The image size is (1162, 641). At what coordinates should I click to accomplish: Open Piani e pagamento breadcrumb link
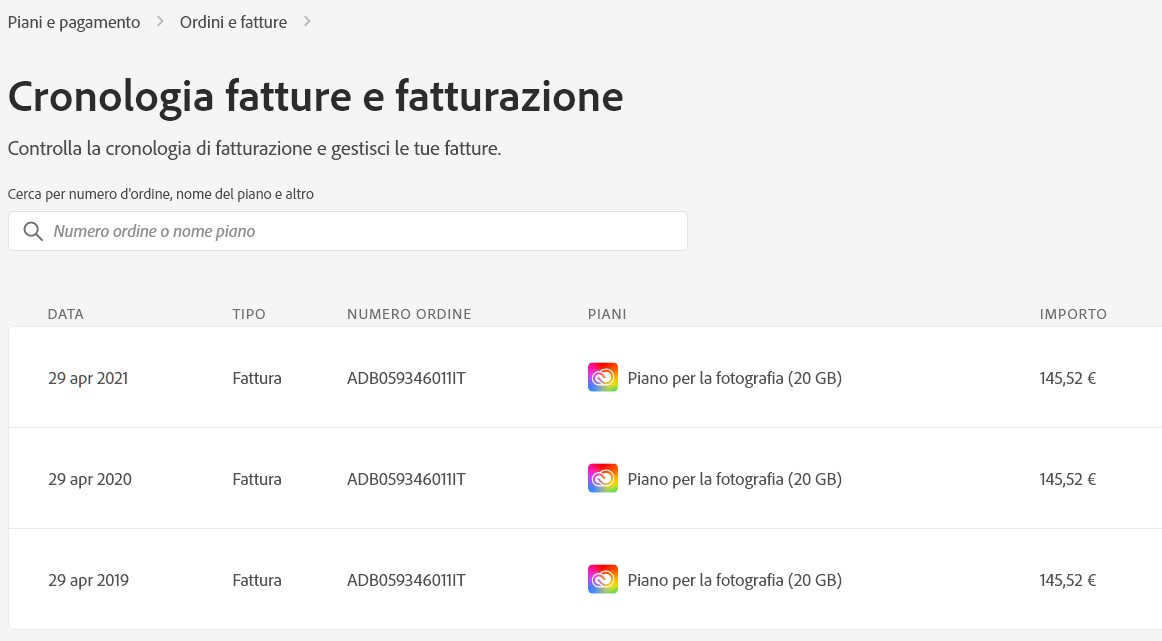[73, 22]
